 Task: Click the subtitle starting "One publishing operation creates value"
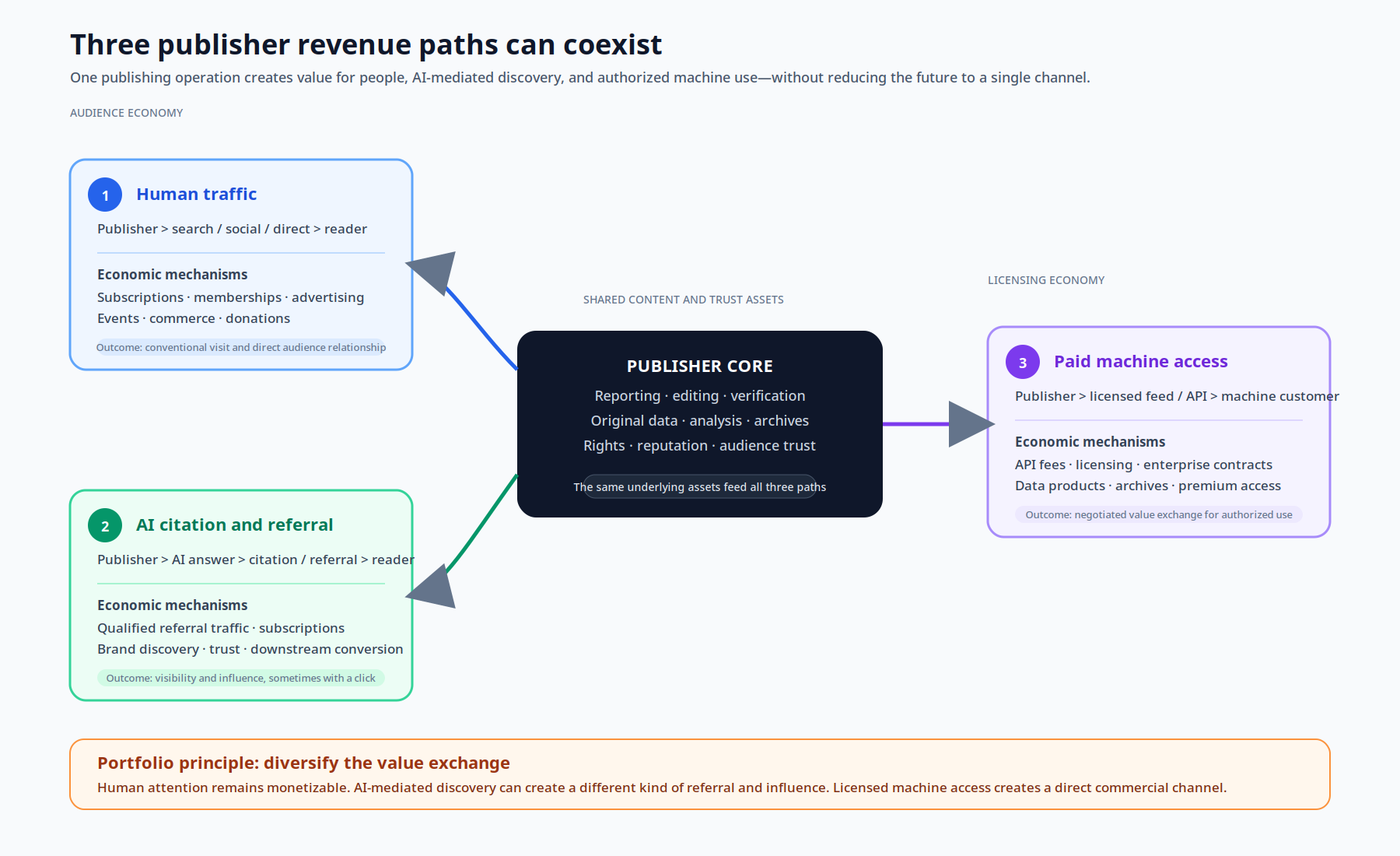(580, 78)
